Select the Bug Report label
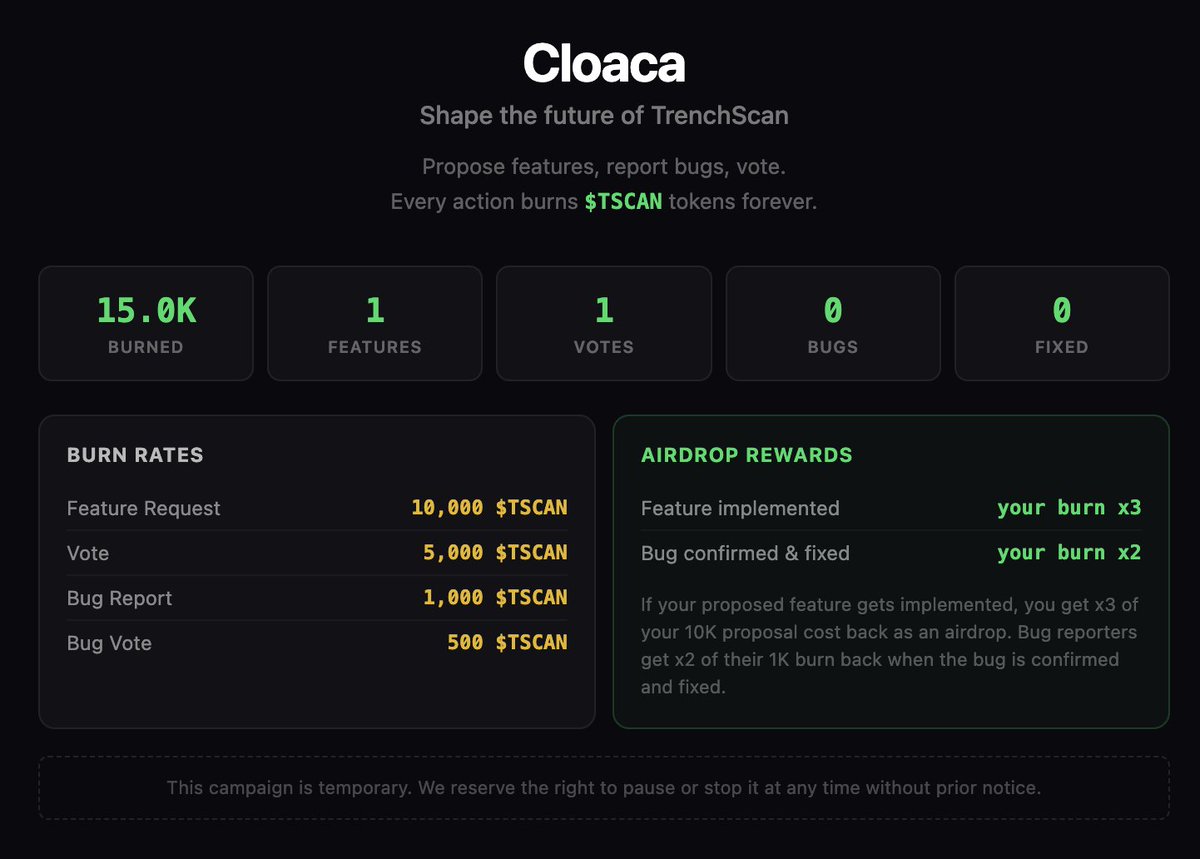The height and width of the screenshot is (859, 1200). (119, 598)
